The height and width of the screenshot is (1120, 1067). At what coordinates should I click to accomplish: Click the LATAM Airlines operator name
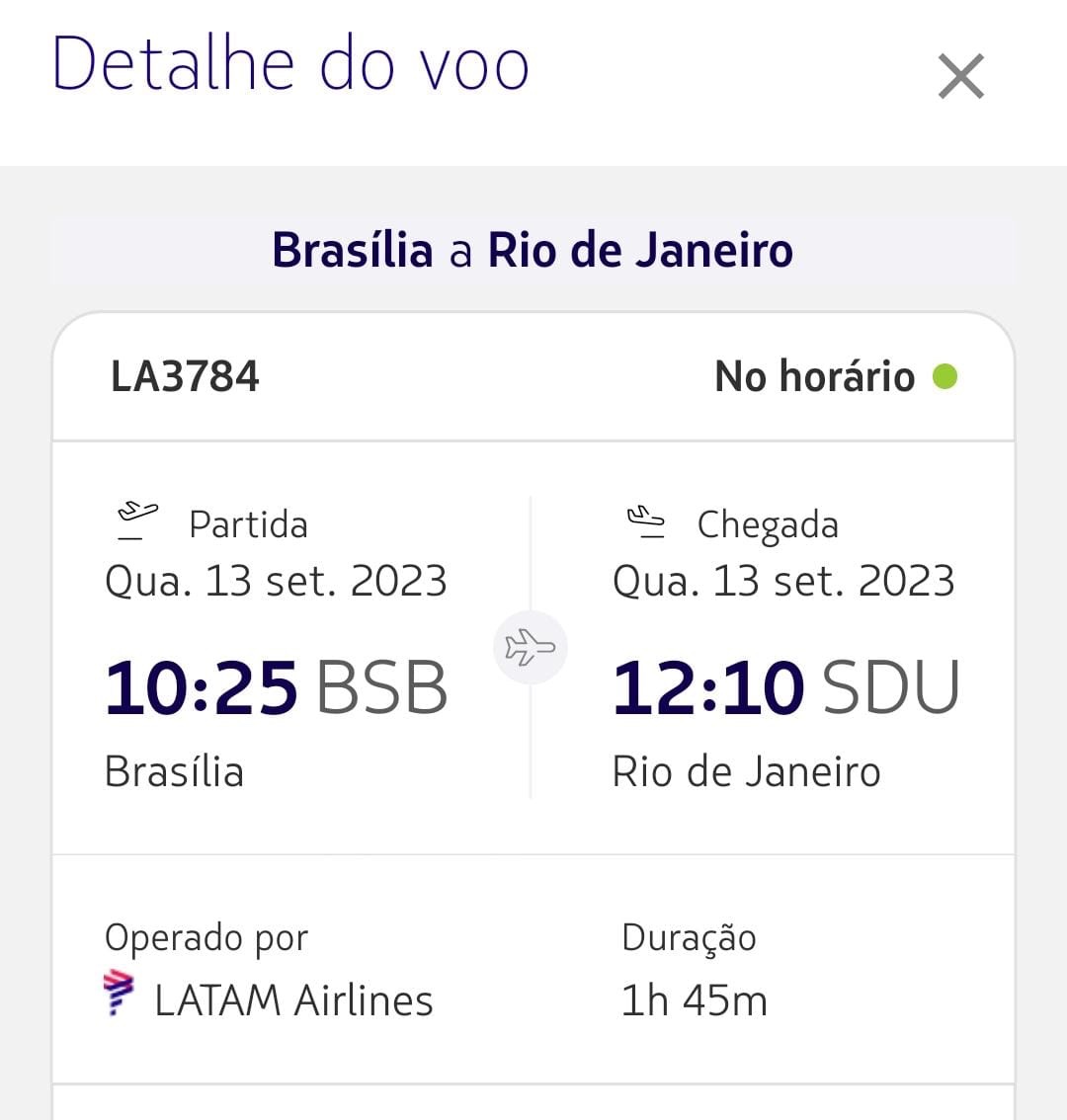[x=293, y=1000]
